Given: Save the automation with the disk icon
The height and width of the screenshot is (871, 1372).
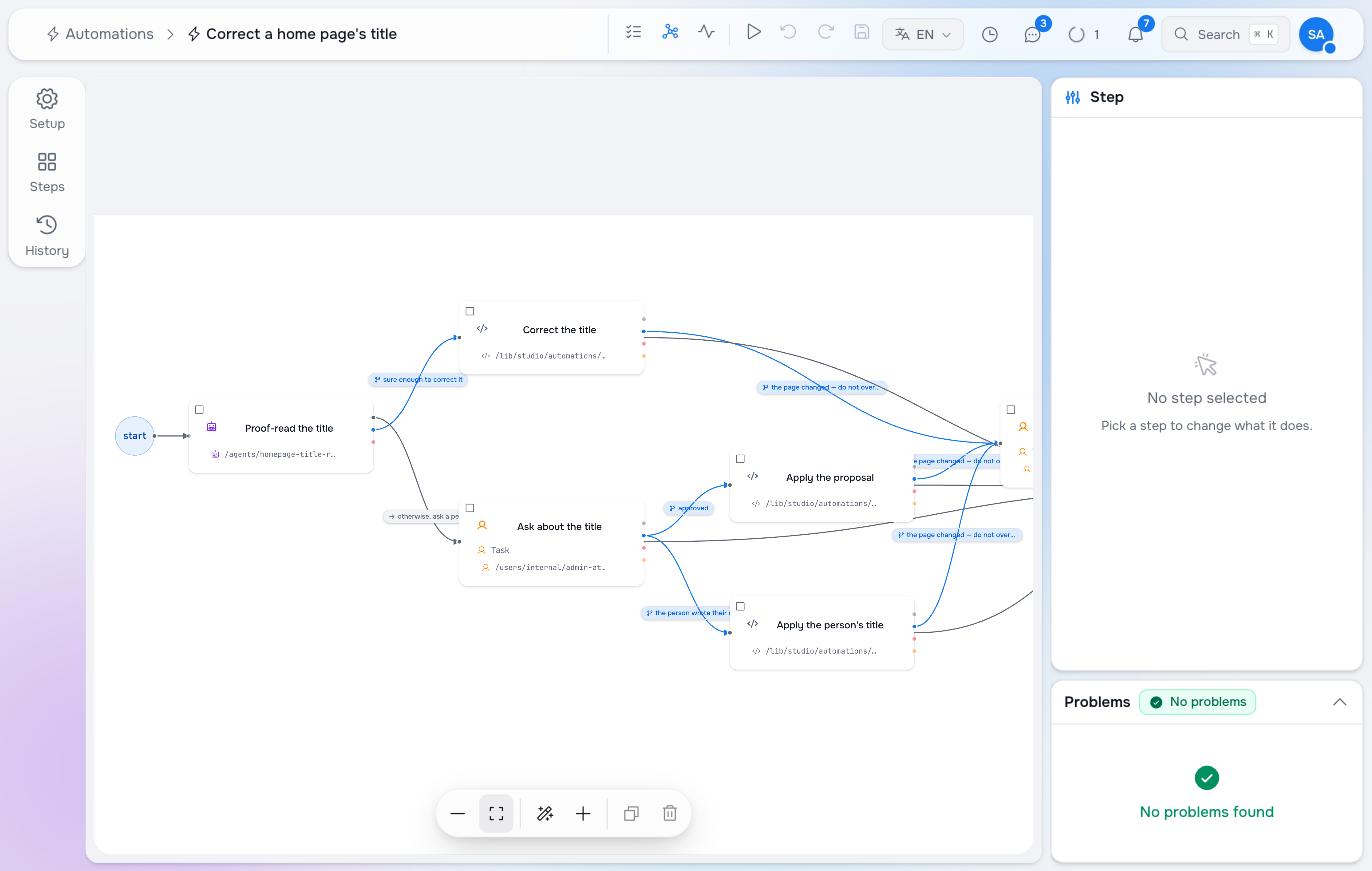Looking at the screenshot, I should (x=862, y=33).
